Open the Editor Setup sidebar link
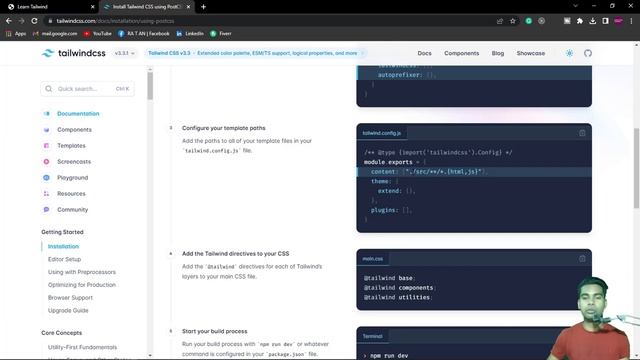 tap(64, 259)
